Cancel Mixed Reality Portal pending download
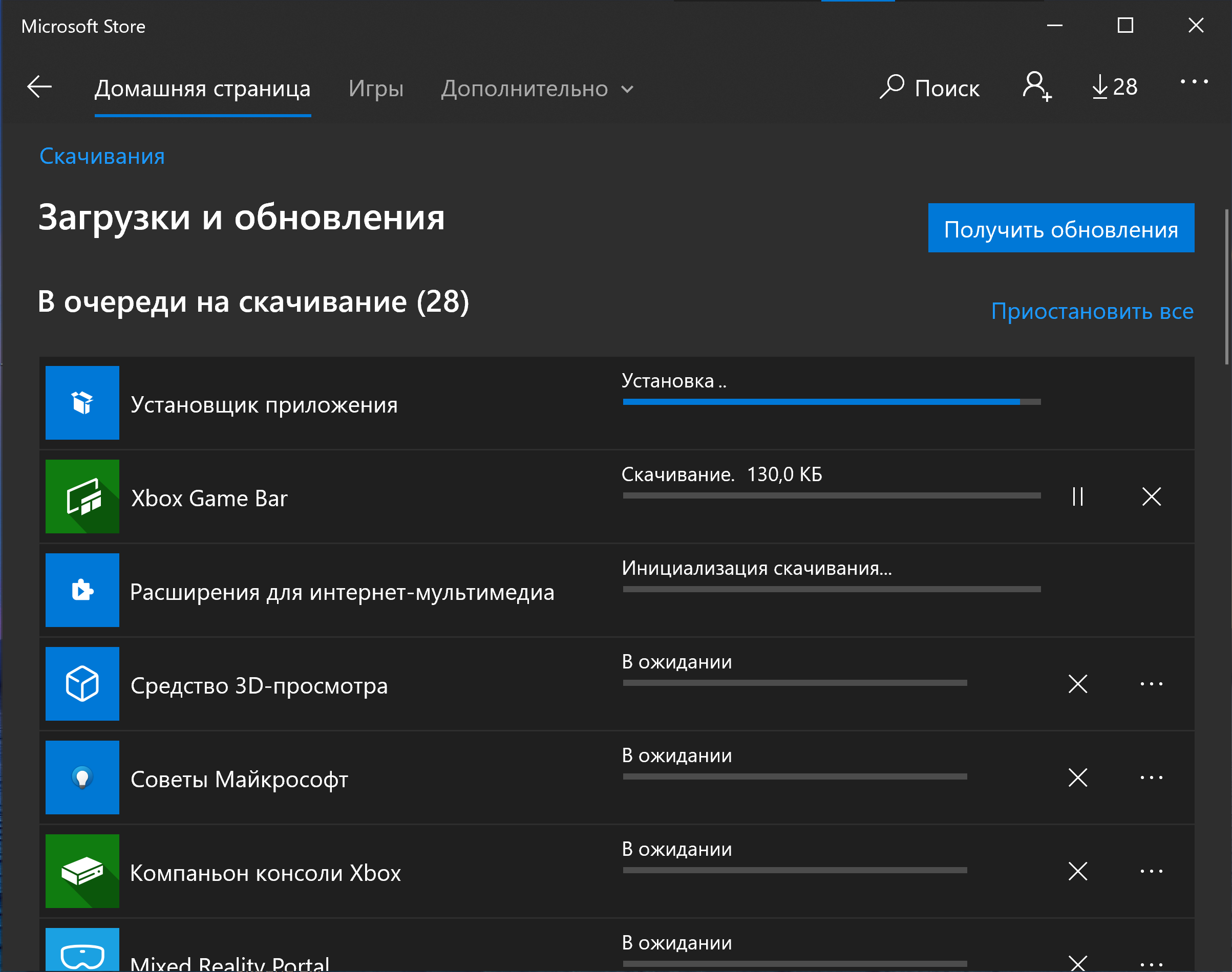This screenshot has height=972, width=1232. (1078, 963)
